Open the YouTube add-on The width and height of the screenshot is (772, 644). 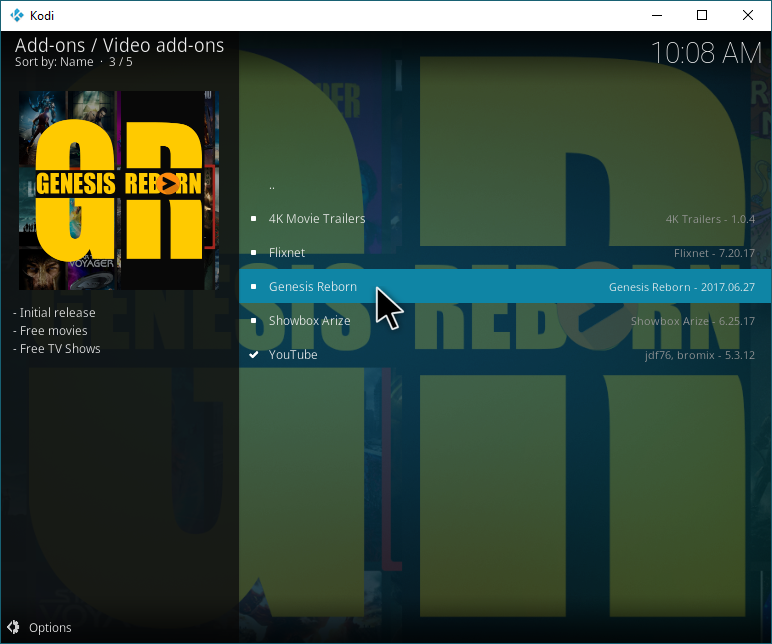click(x=505, y=354)
